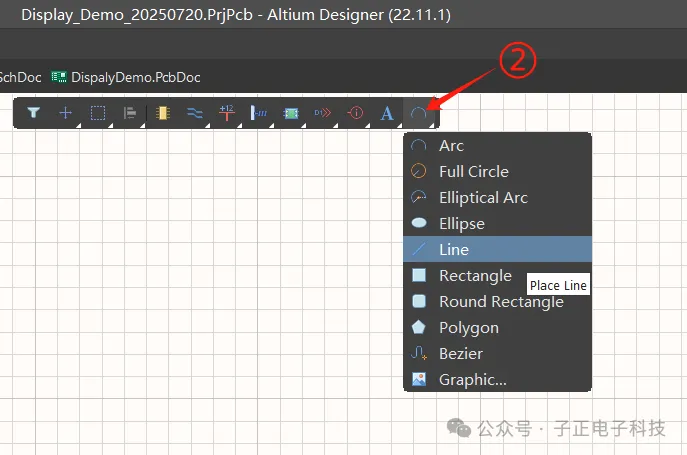Switch to the DispalyDemo.PcbDoc tab
Viewport: 687px width, 455px height.
pos(126,77)
